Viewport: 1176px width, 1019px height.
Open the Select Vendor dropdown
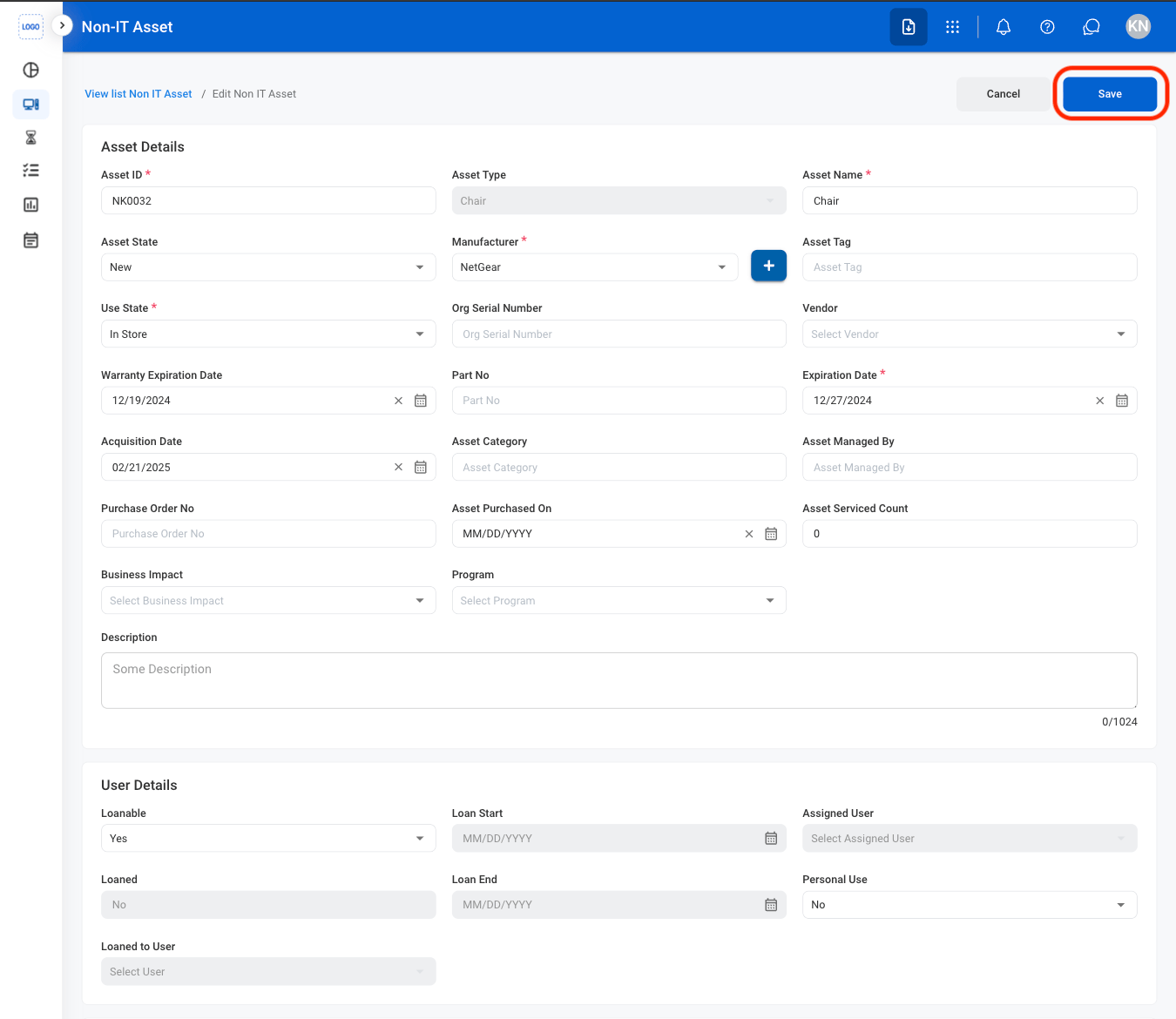(970, 334)
